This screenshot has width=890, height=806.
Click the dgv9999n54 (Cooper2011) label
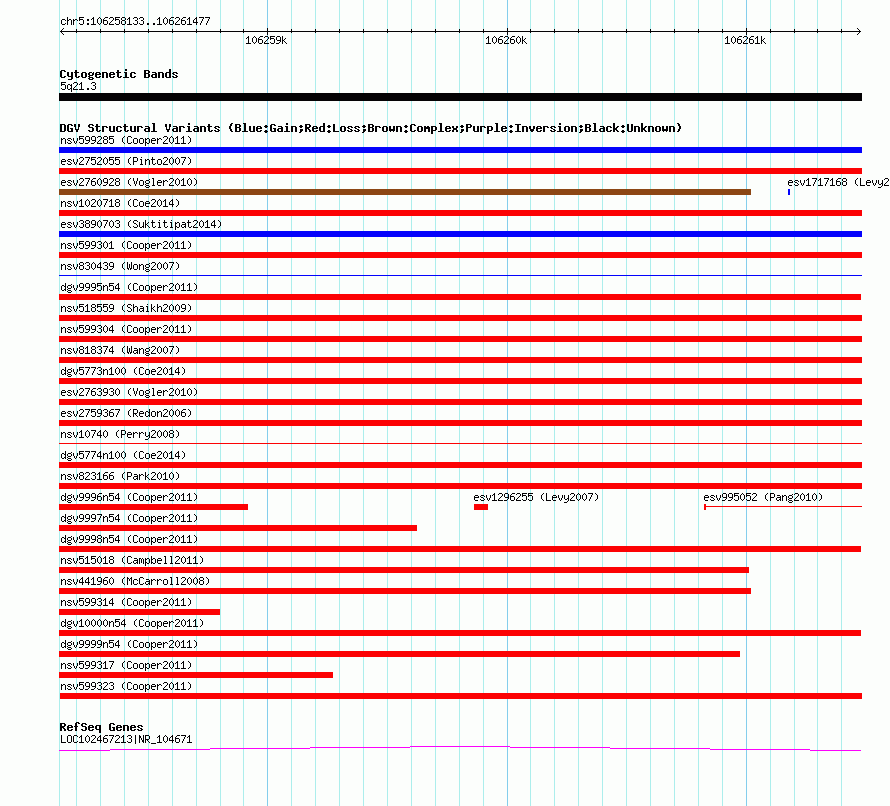(x=129, y=644)
